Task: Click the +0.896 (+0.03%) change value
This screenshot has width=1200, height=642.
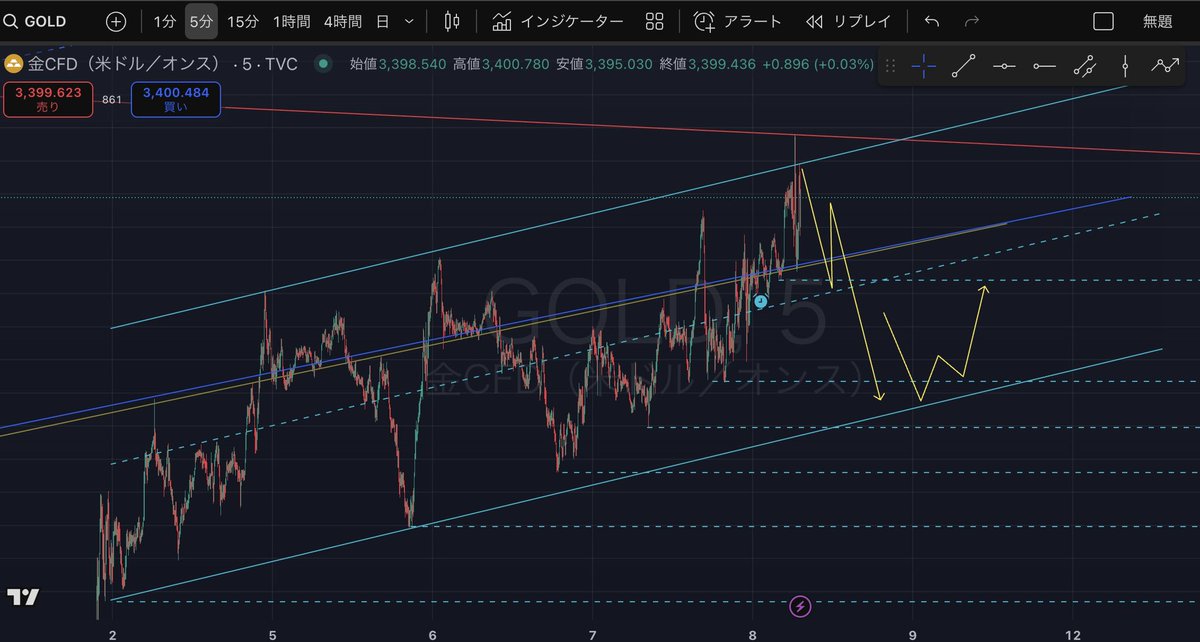Action: (819, 64)
